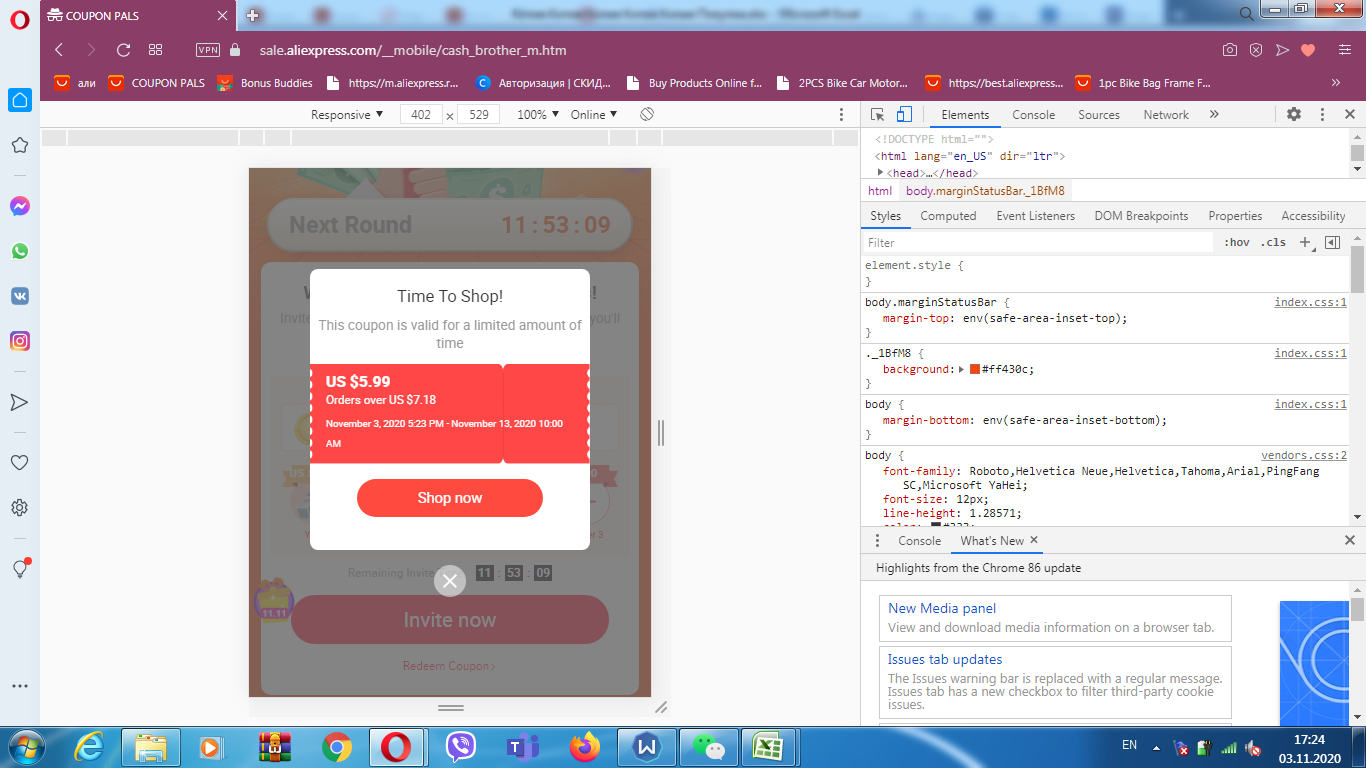Open VK in Opera sidebar
This screenshot has height=768, width=1366.
[20, 296]
